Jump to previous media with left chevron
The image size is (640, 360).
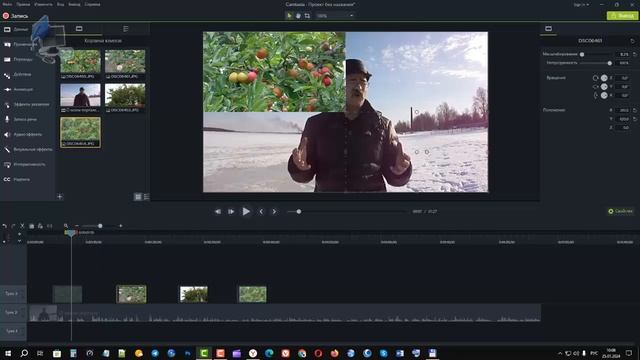point(261,211)
